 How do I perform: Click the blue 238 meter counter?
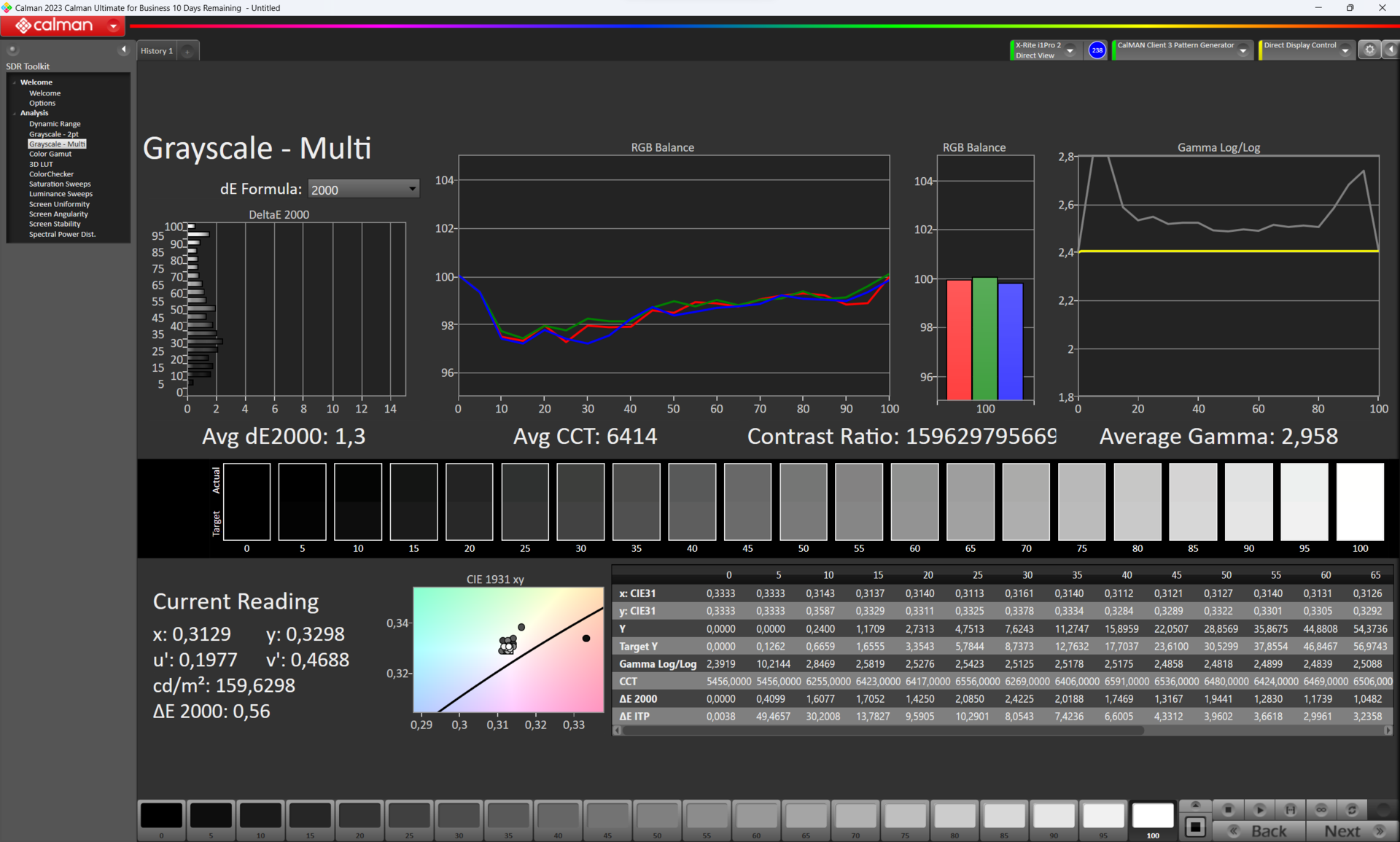tap(1097, 50)
